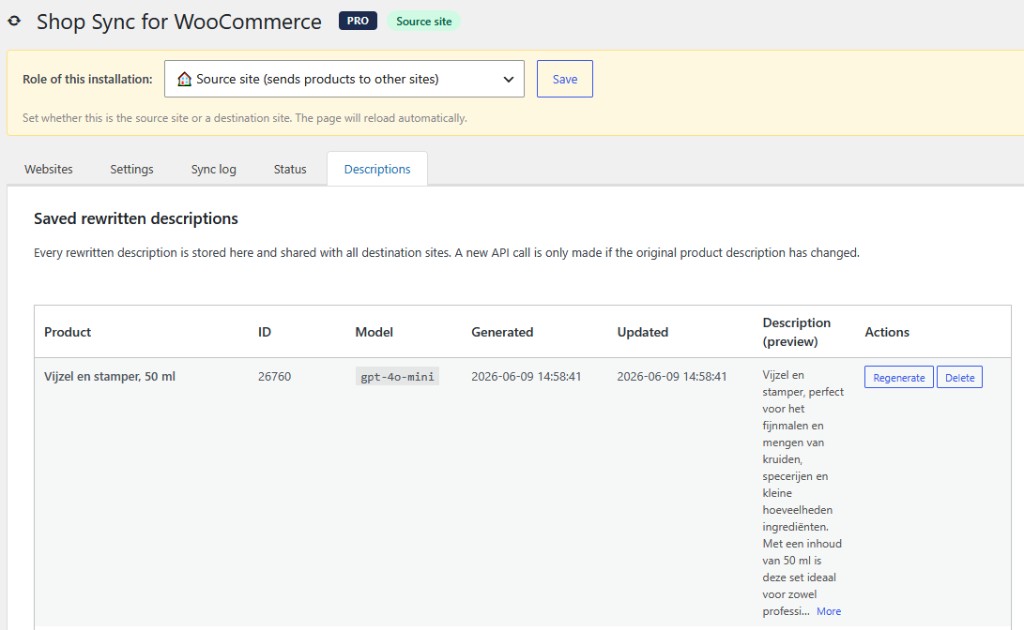Regenerate description for Vijzel en stamper
This screenshot has height=630, width=1024.
[899, 377]
